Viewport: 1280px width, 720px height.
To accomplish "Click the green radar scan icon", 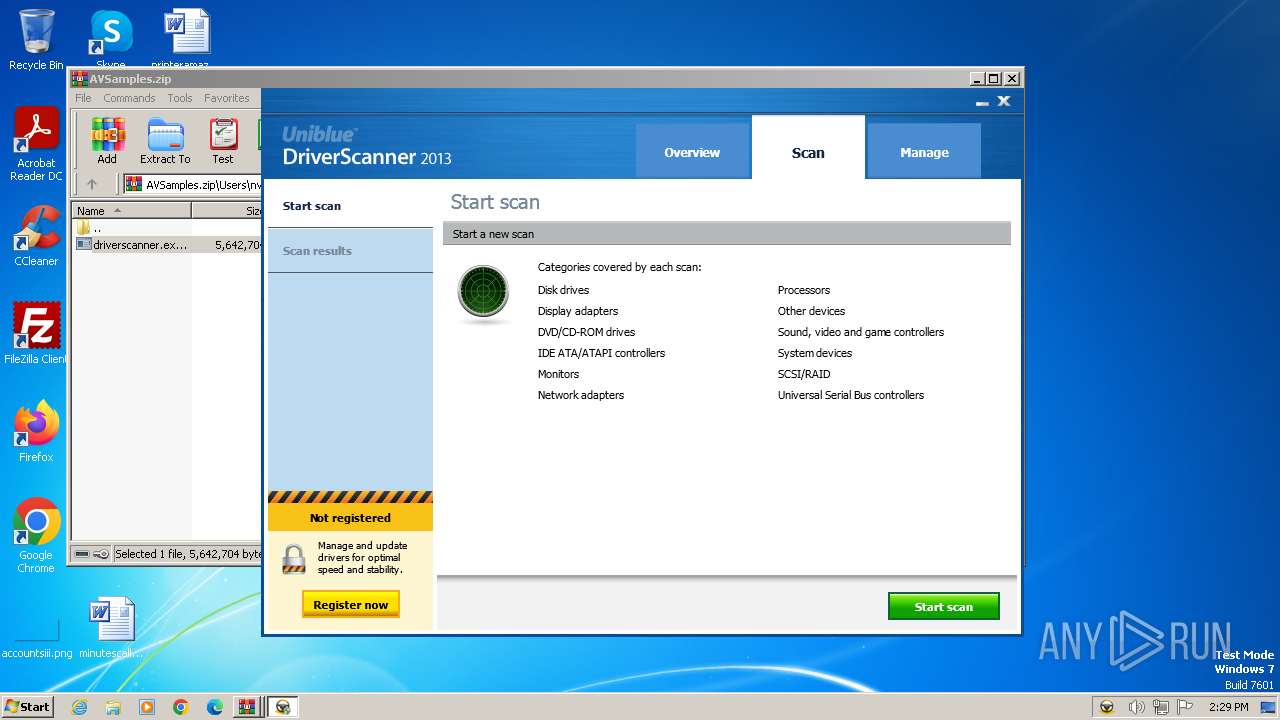I will 484,292.
